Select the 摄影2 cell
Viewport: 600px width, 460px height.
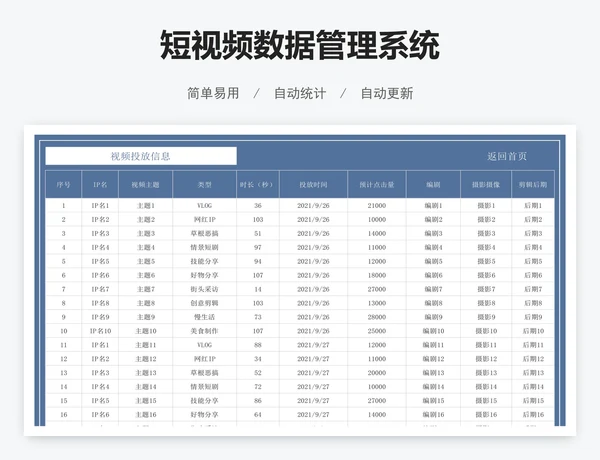coord(486,220)
